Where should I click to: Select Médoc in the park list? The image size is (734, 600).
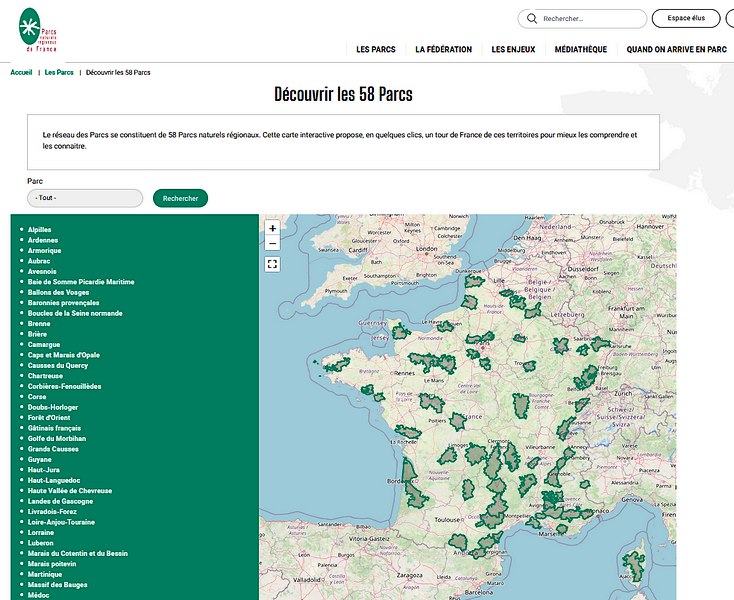[x=38, y=595]
